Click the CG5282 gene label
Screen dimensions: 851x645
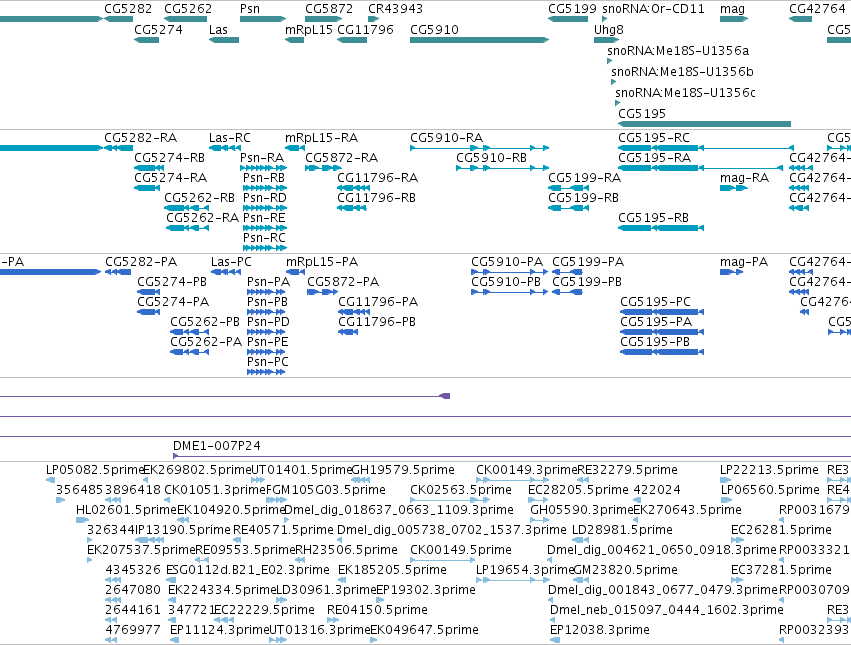[x=128, y=9]
